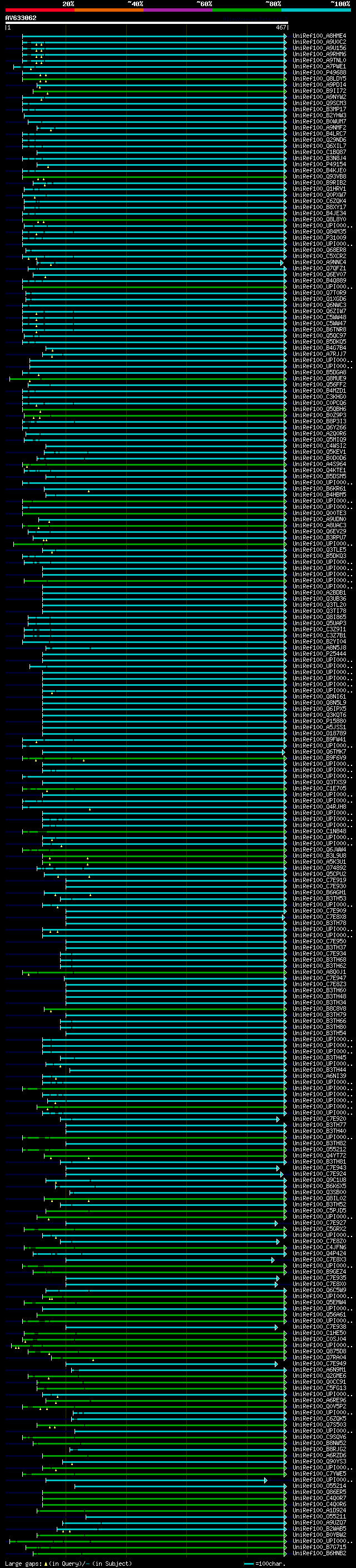Select the UniRef100_B4JE34 label
Viewport: 356px width, 1568px height.
(319, 214)
